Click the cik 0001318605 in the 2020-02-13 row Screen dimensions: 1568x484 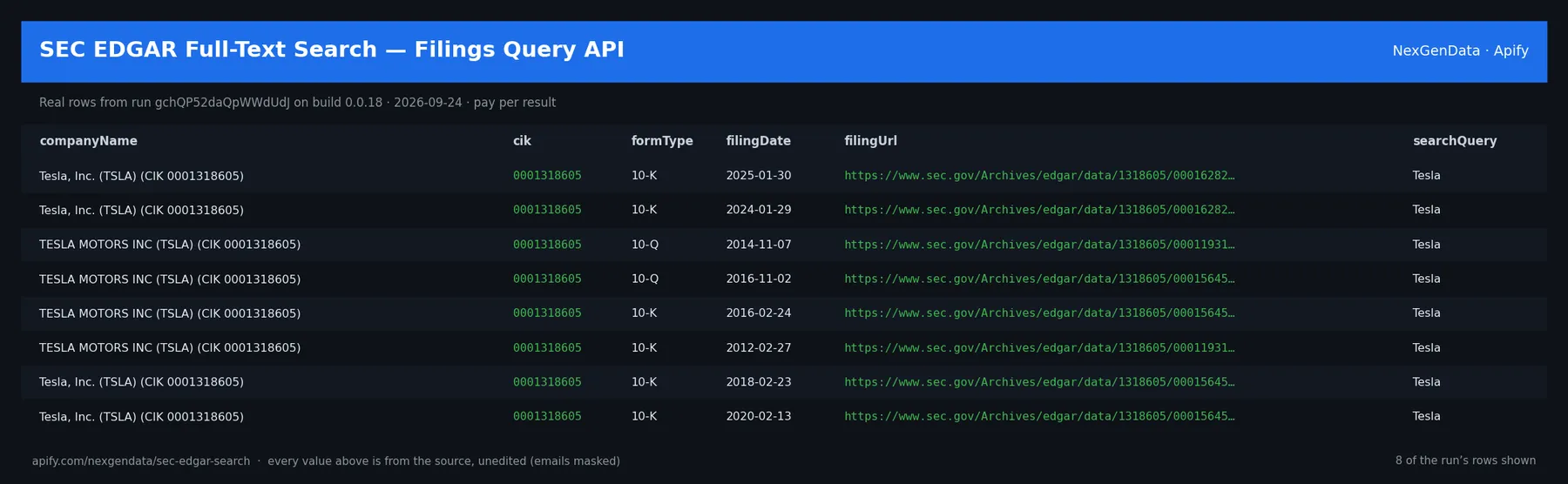pyautogui.click(x=547, y=416)
